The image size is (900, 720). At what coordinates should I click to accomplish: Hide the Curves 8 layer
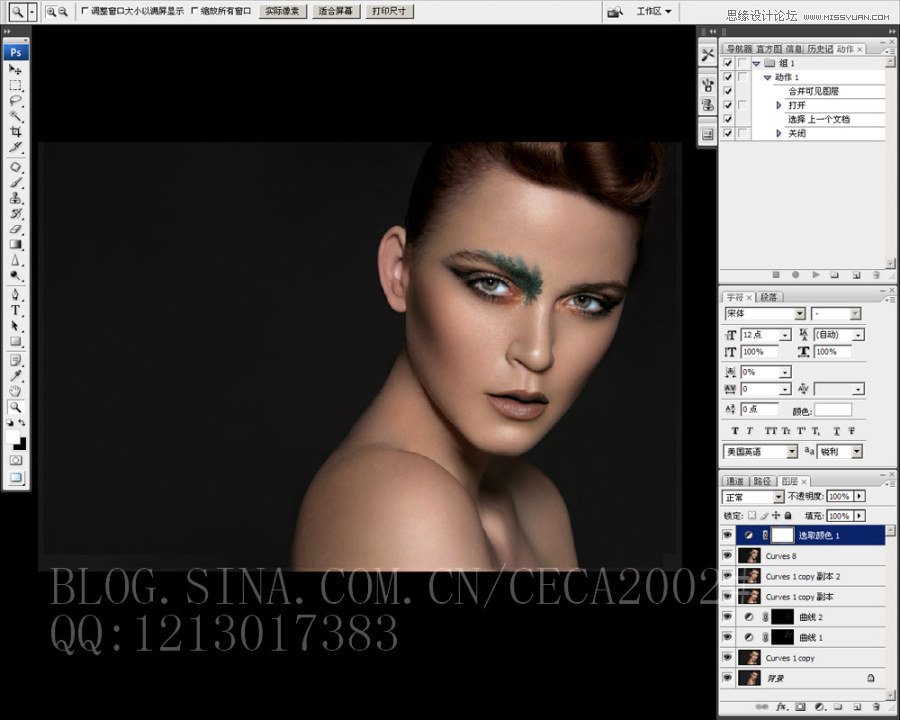(x=727, y=556)
